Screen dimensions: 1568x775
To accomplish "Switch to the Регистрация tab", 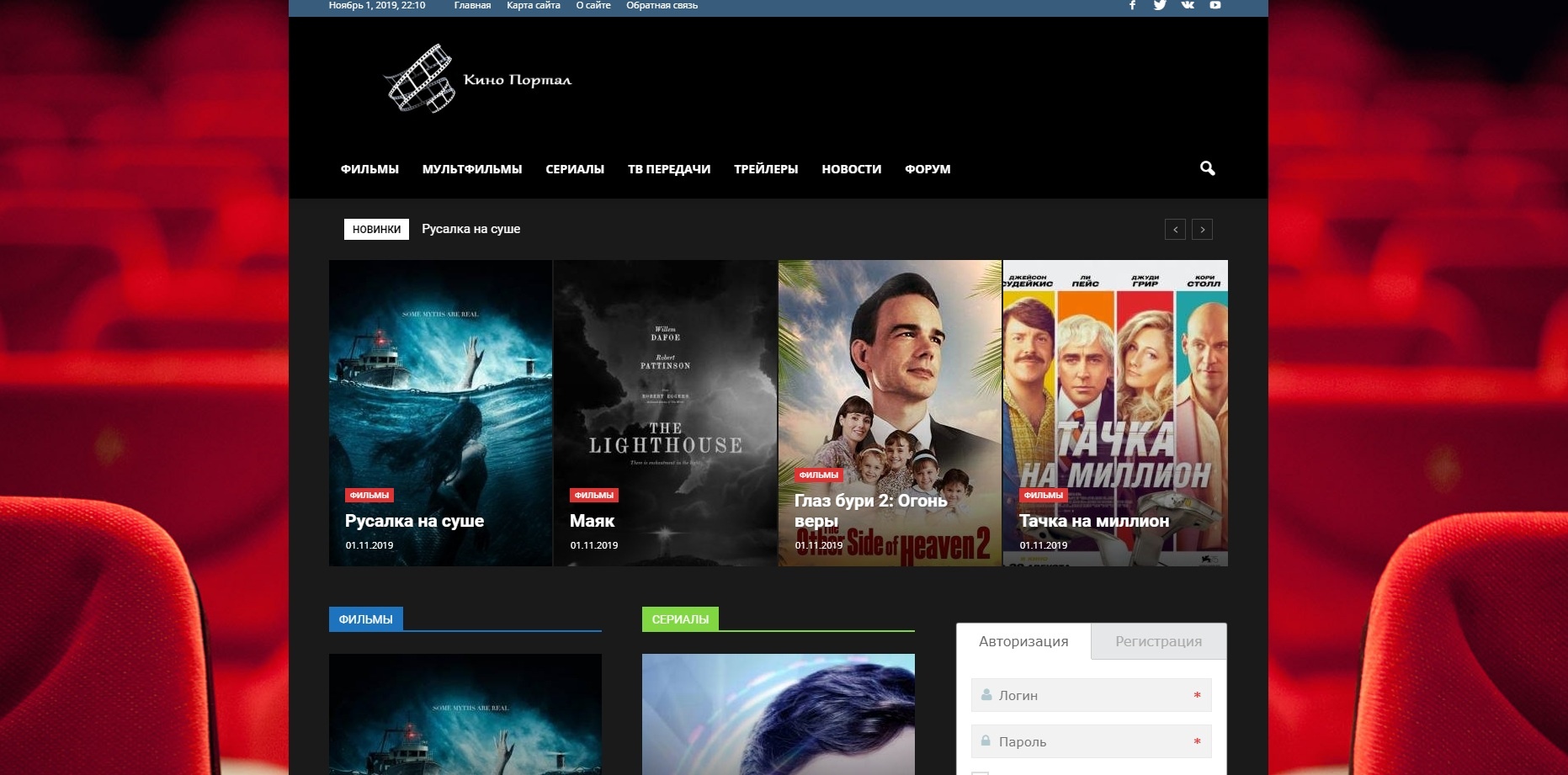I will 1159,641.
